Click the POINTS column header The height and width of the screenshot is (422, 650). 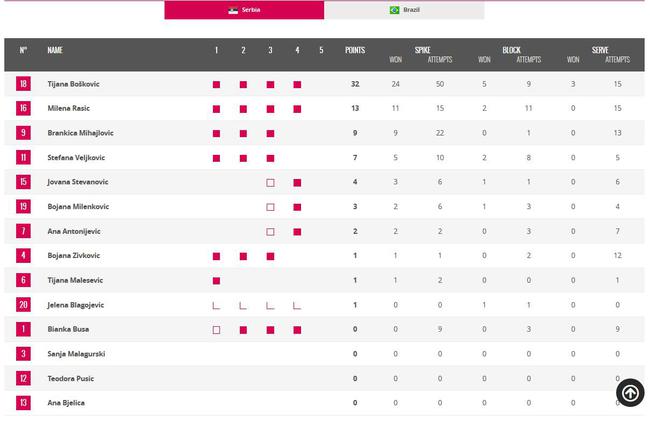coord(355,50)
